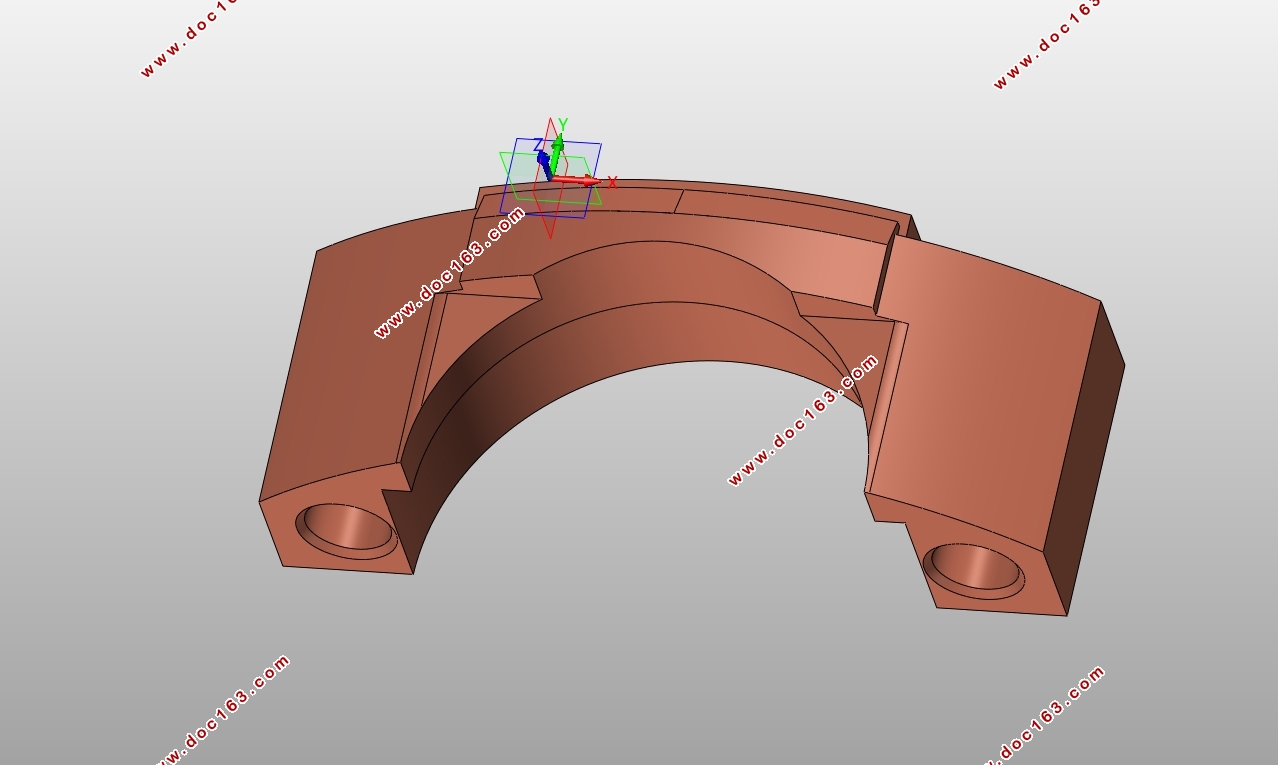Click the green Y axis arrow of the triad
Viewport: 1278px width, 765px height.
pyautogui.click(x=556, y=153)
